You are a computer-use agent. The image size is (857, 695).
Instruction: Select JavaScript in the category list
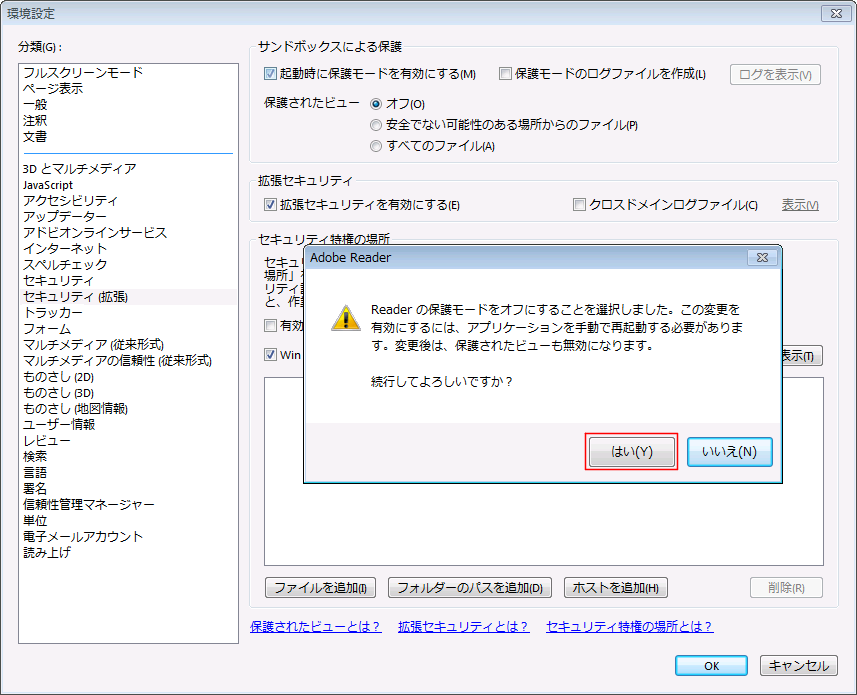48,185
